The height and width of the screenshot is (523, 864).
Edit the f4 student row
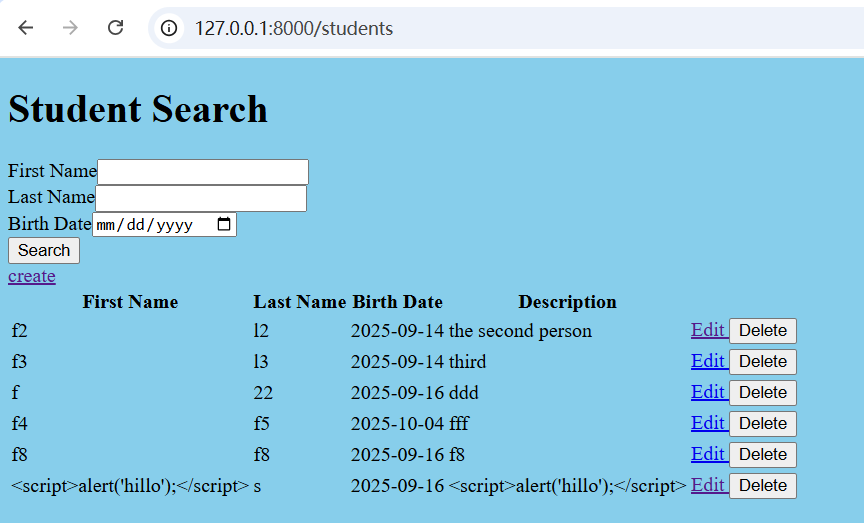click(x=709, y=423)
